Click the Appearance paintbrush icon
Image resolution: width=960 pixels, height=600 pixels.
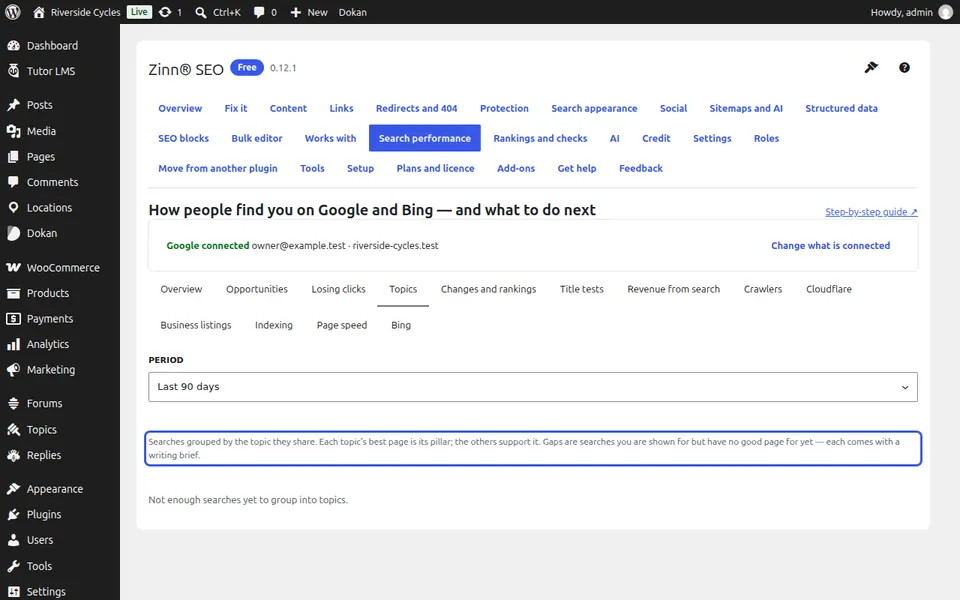[13, 489]
